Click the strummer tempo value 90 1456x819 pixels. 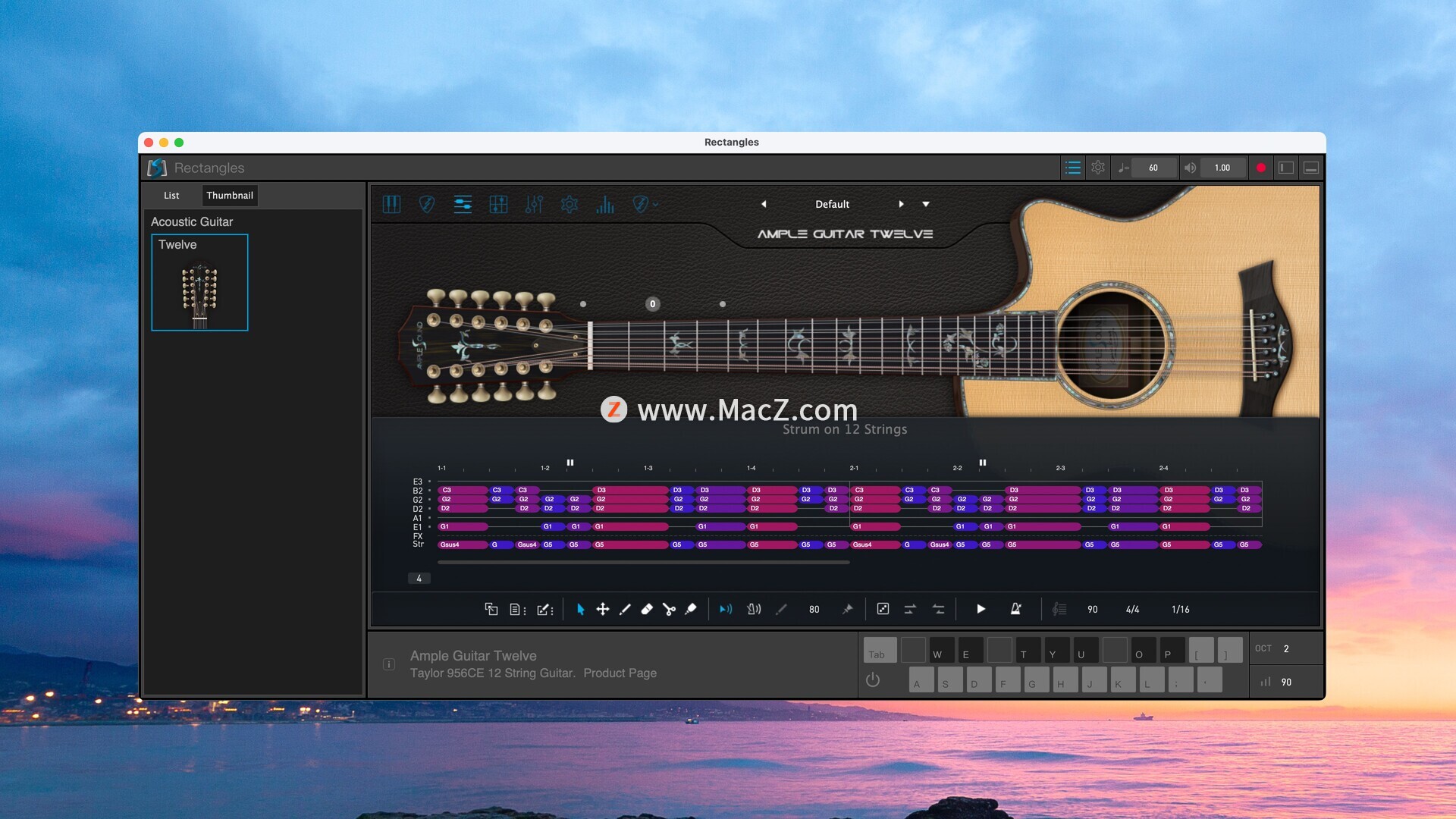pos(1092,609)
